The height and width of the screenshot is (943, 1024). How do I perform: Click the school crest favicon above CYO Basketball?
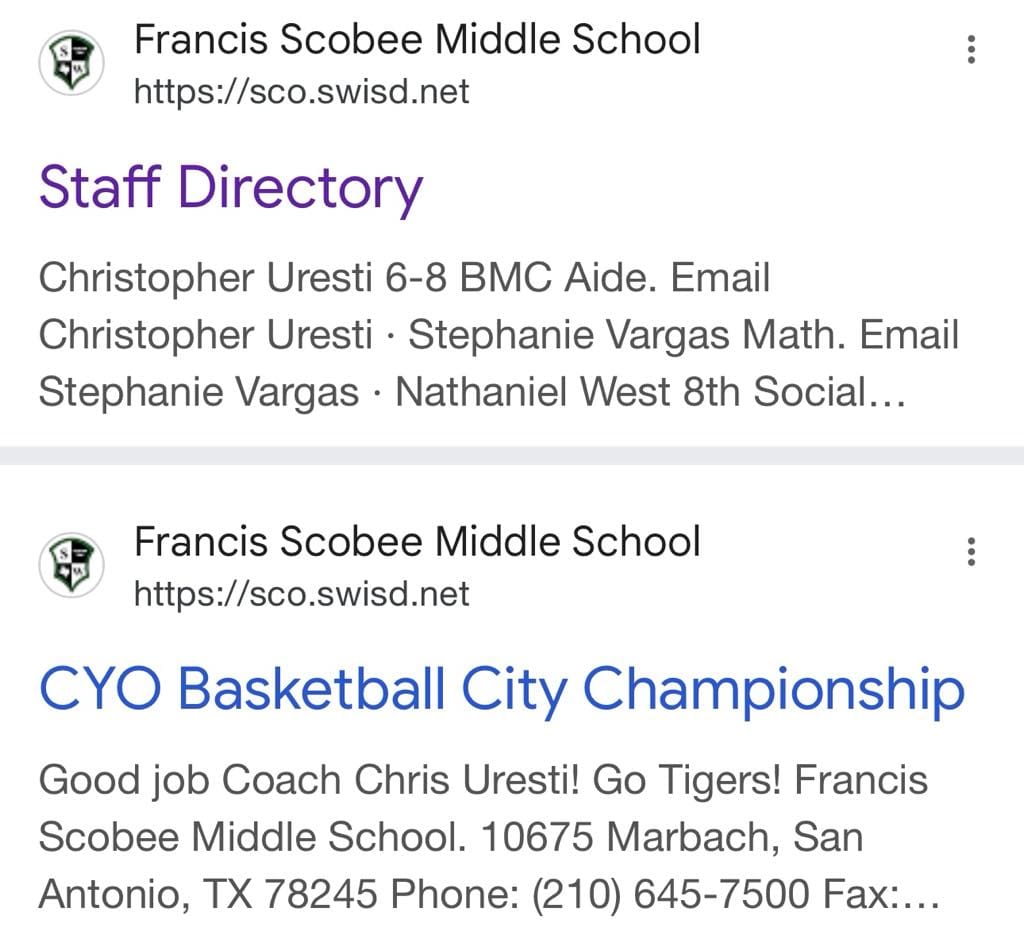[70, 566]
